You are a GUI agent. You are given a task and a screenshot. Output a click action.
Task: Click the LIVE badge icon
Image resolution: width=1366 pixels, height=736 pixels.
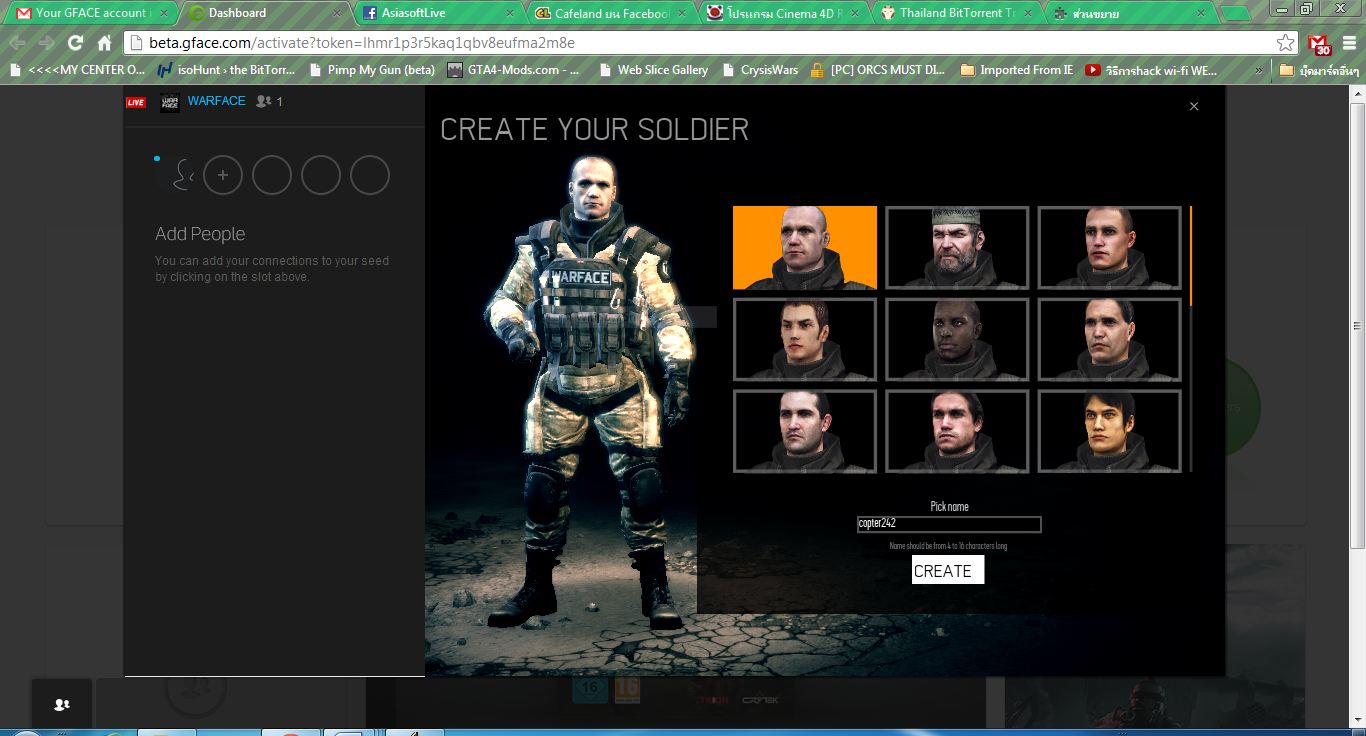136,102
